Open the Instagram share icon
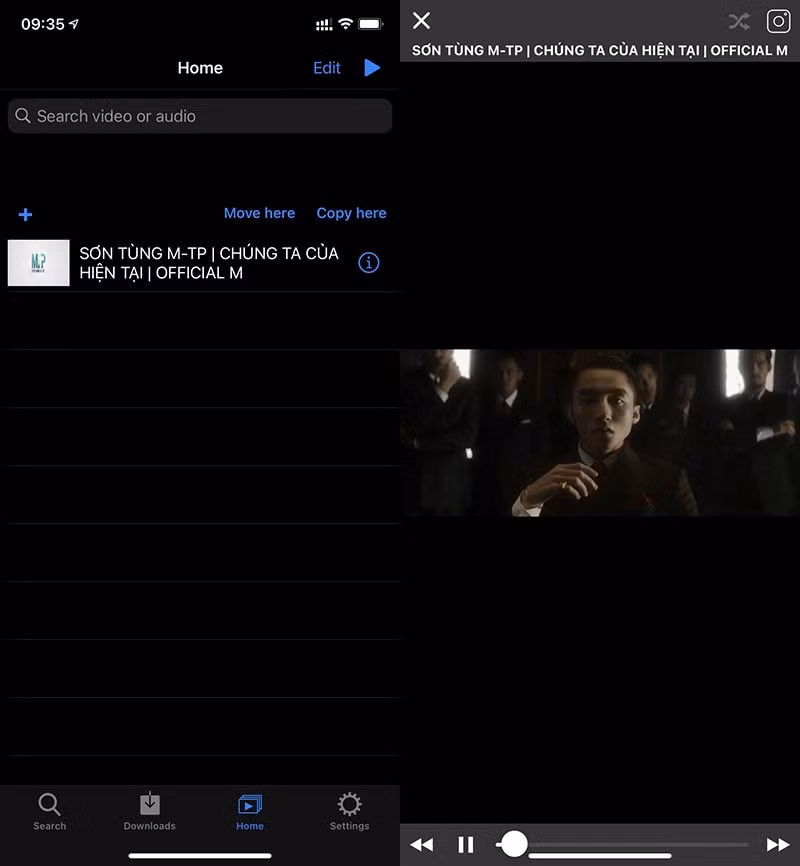This screenshot has height=866, width=800. point(778,22)
